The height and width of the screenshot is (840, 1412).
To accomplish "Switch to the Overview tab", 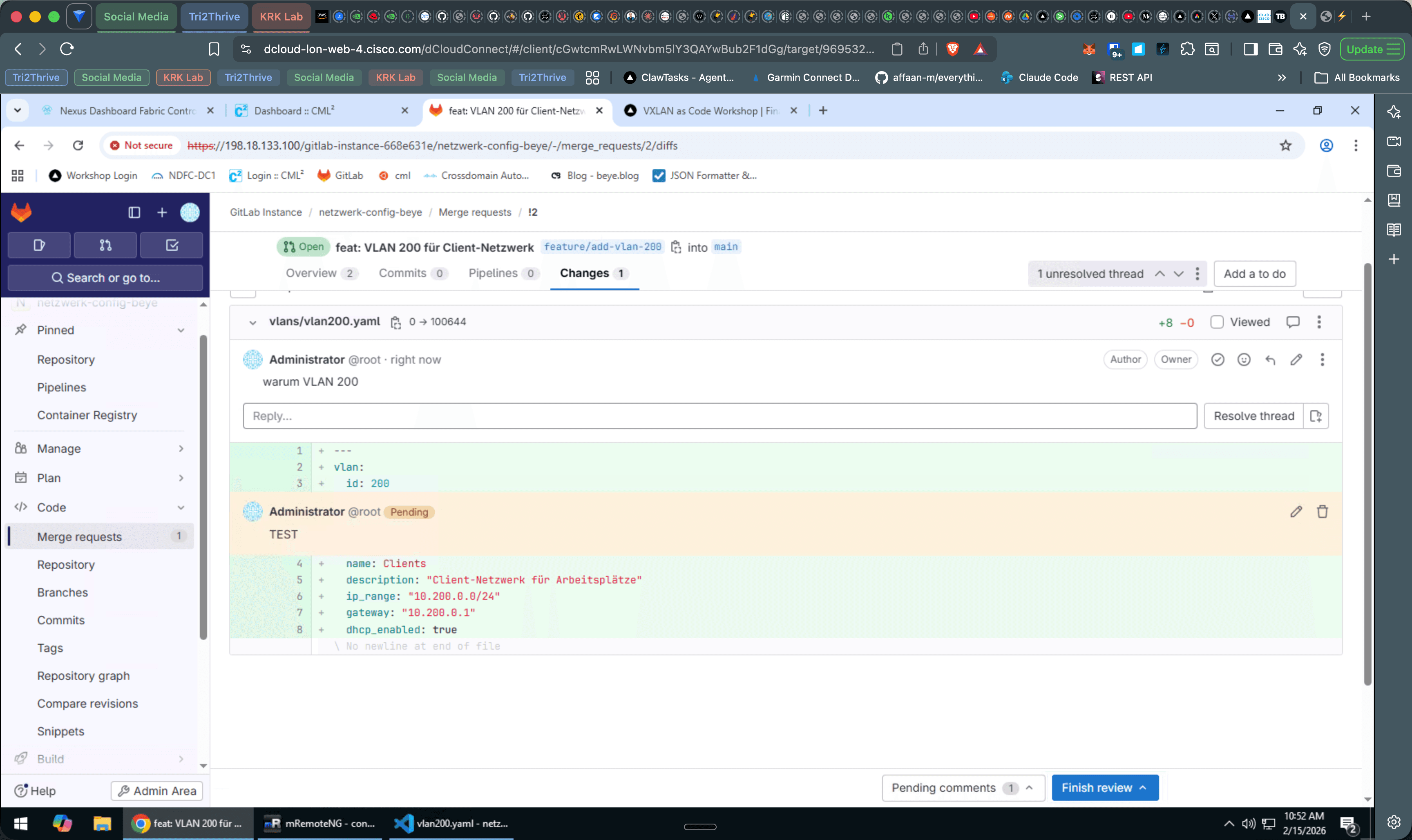I will 311,273.
